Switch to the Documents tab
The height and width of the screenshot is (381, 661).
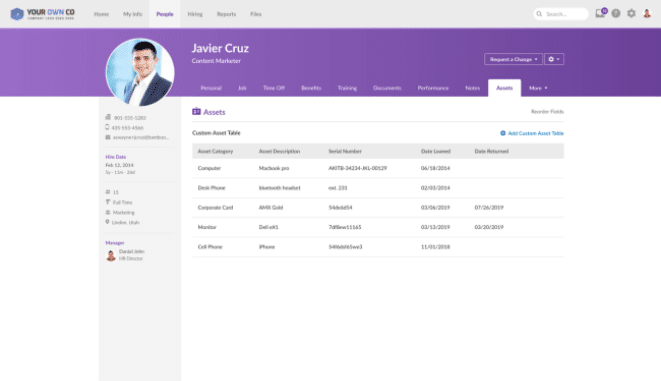(387, 88)
